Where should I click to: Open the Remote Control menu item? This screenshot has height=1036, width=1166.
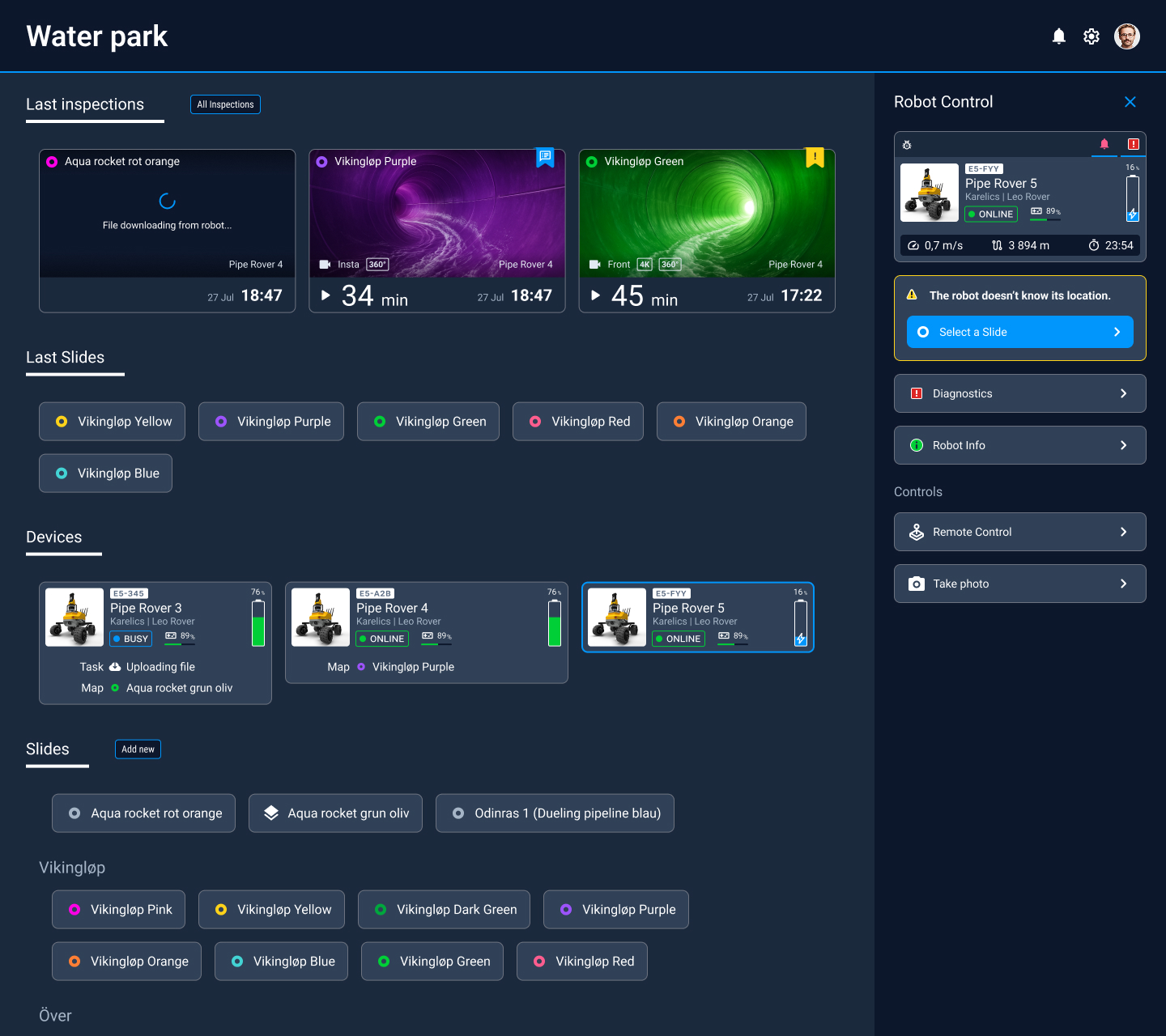[x=1019, y=532]
